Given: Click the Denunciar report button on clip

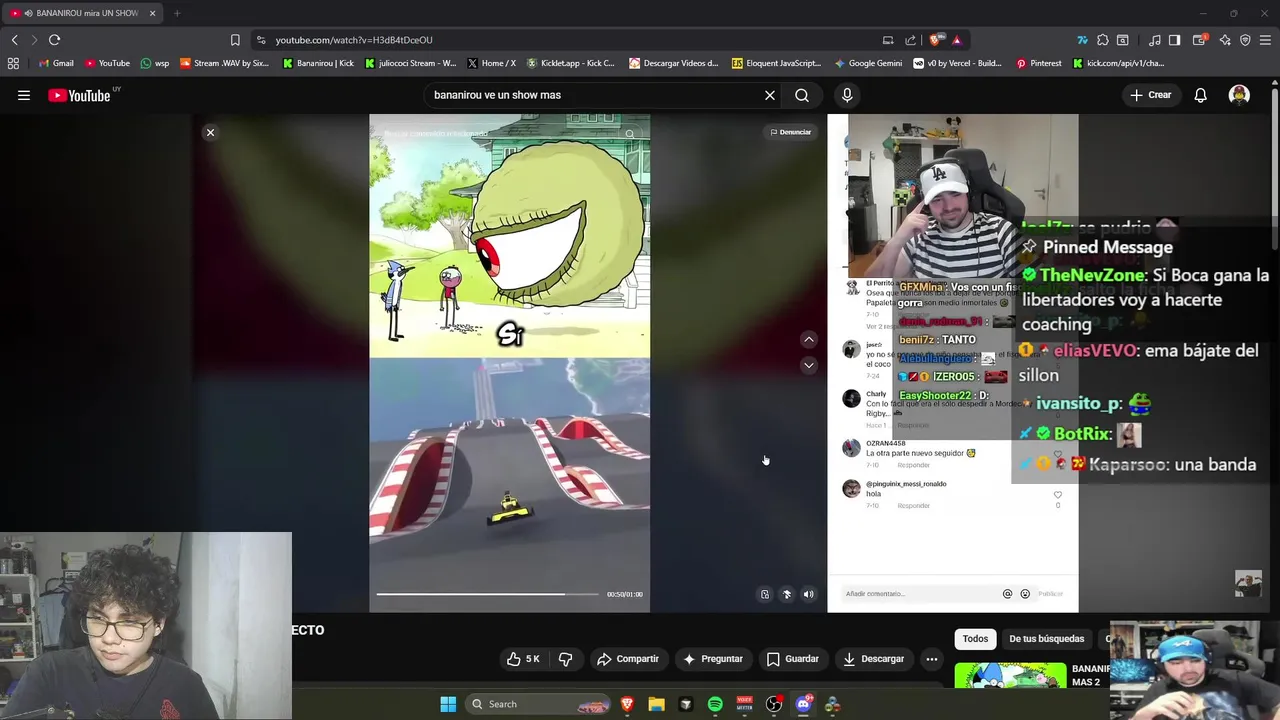Looking at the screenshot, I should coord(790,132).
